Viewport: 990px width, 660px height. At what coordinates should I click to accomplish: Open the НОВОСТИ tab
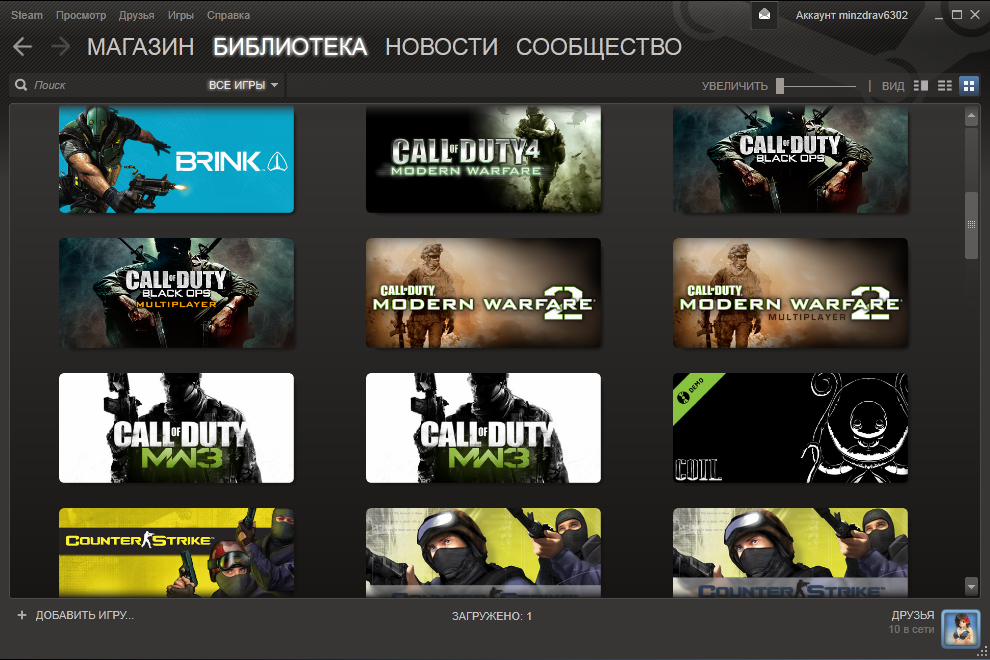tap(441, 47)
